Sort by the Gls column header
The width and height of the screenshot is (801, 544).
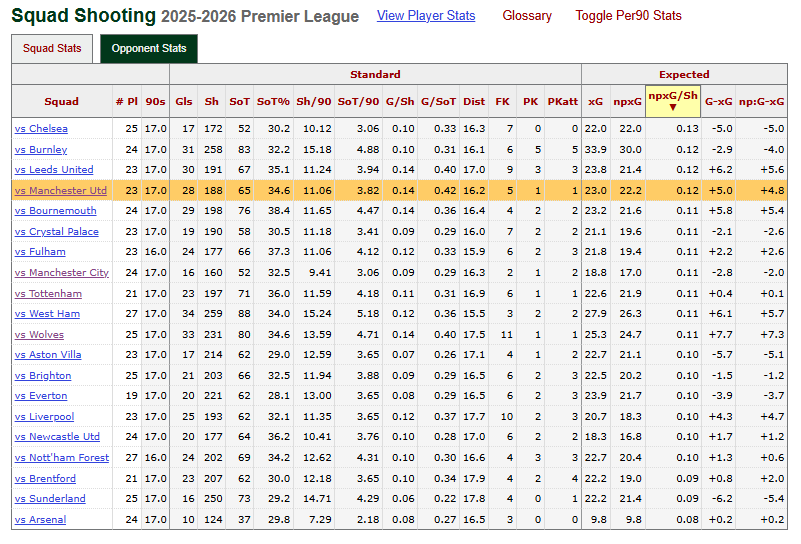[184, 101]
